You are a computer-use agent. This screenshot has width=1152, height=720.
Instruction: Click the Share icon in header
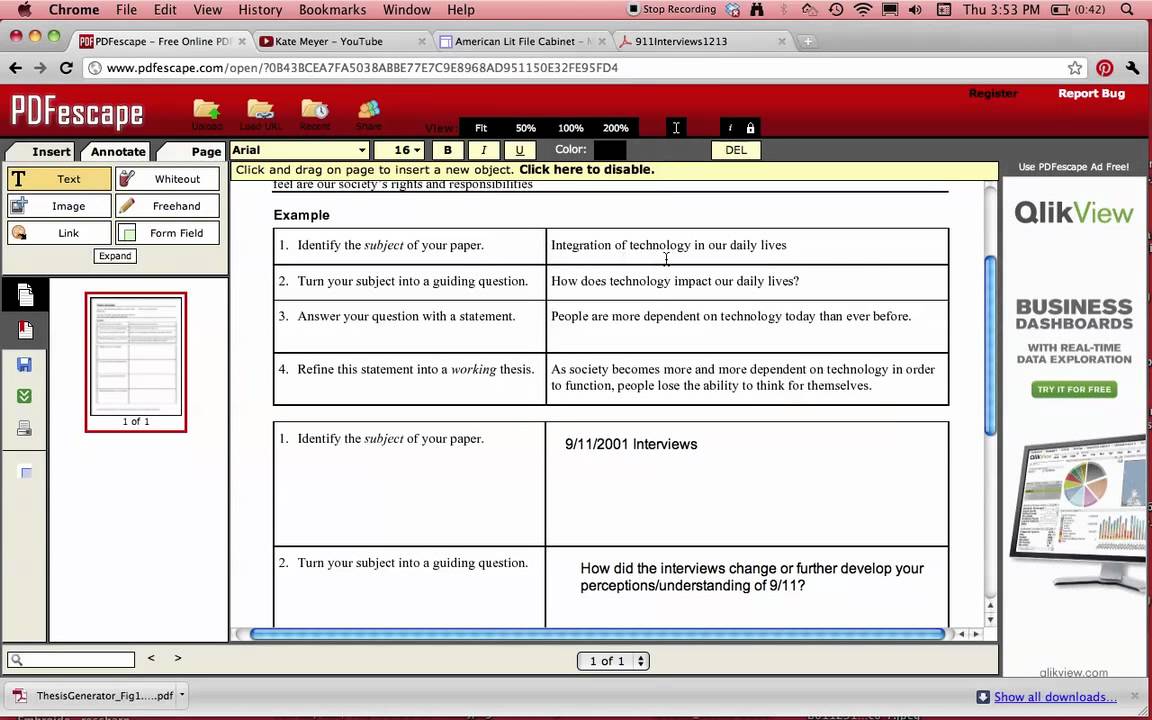click(x=368, y=112)
